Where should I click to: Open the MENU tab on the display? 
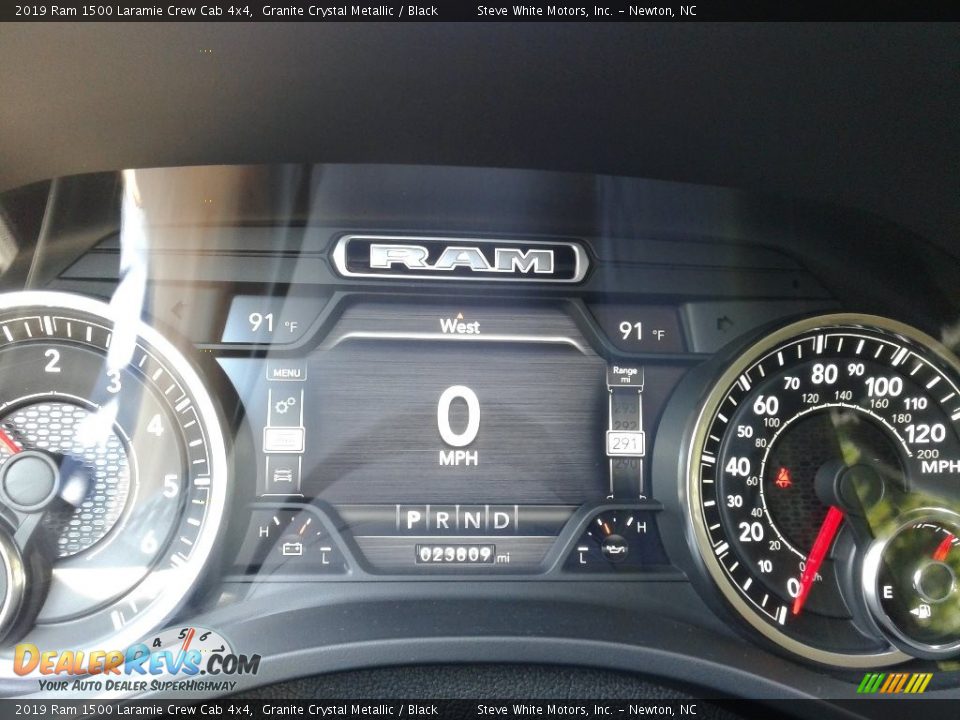point(287,372)
